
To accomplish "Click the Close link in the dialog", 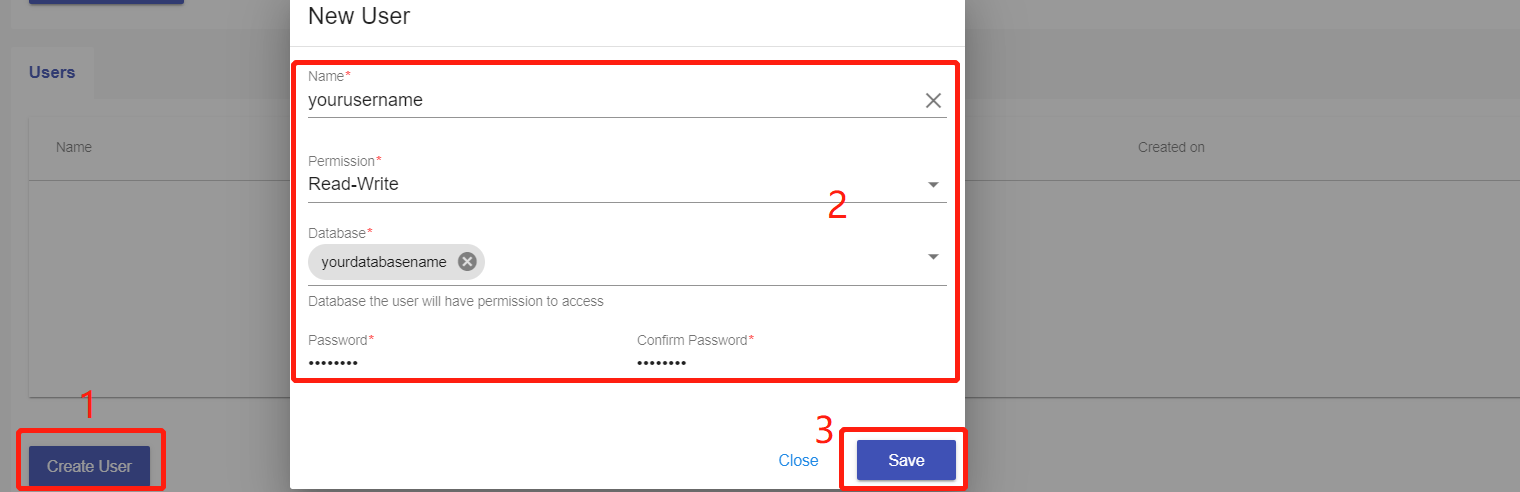I will click(x=798, y=461).
